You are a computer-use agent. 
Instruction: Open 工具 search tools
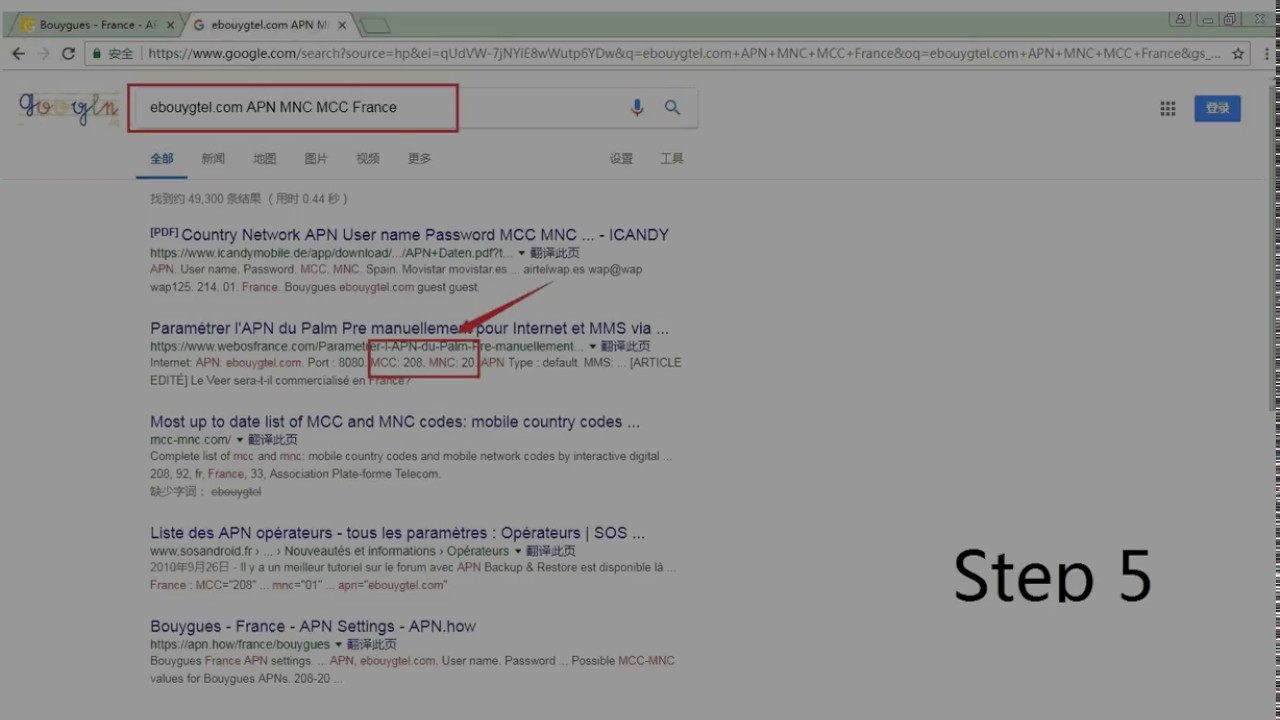click(672, 158)
